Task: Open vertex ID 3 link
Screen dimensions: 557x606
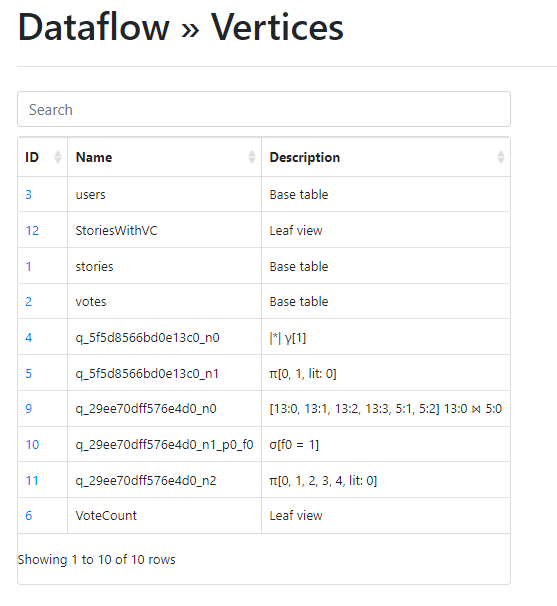Action: coord(29,194)
